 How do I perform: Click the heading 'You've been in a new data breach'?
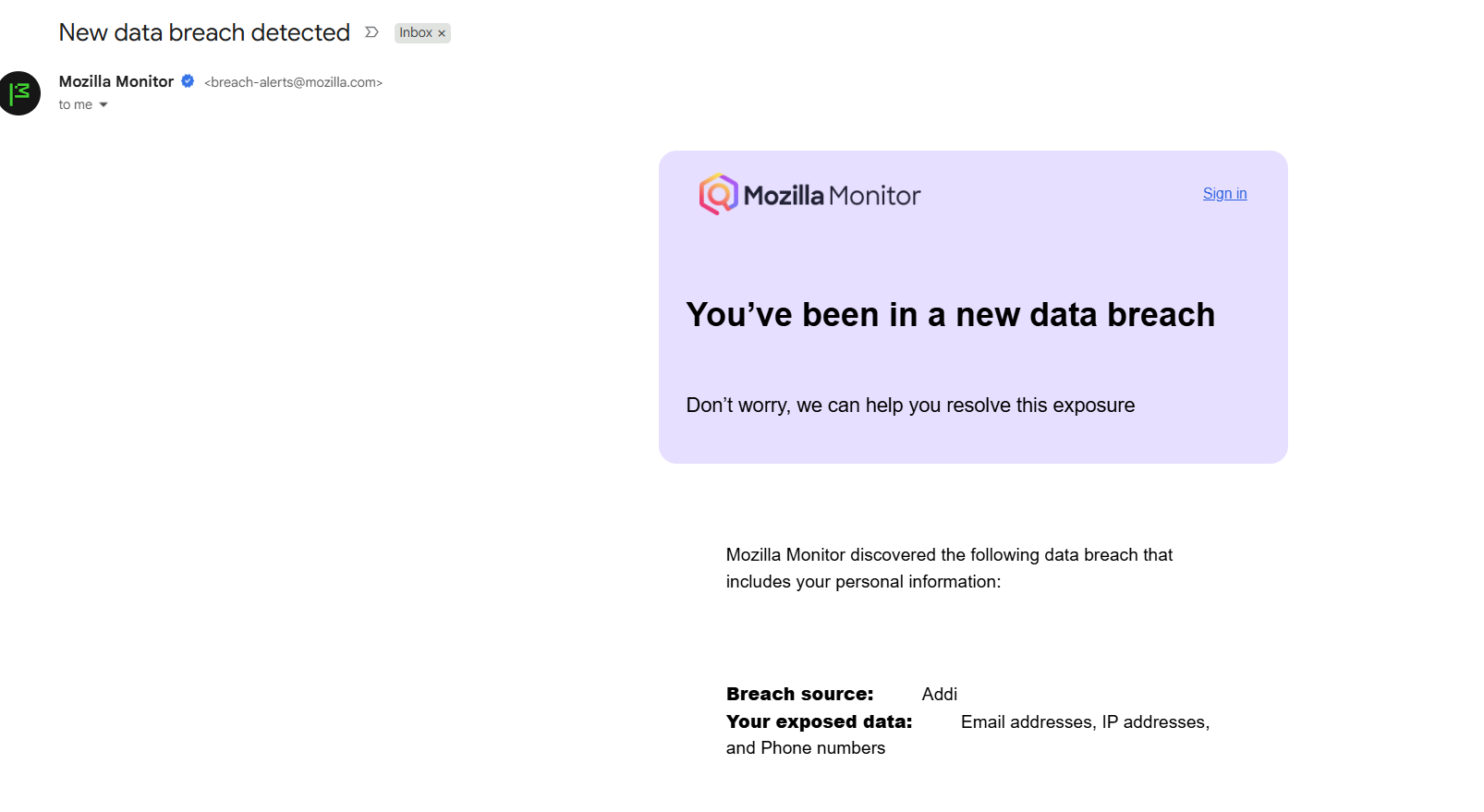click(x=950, y=315)
